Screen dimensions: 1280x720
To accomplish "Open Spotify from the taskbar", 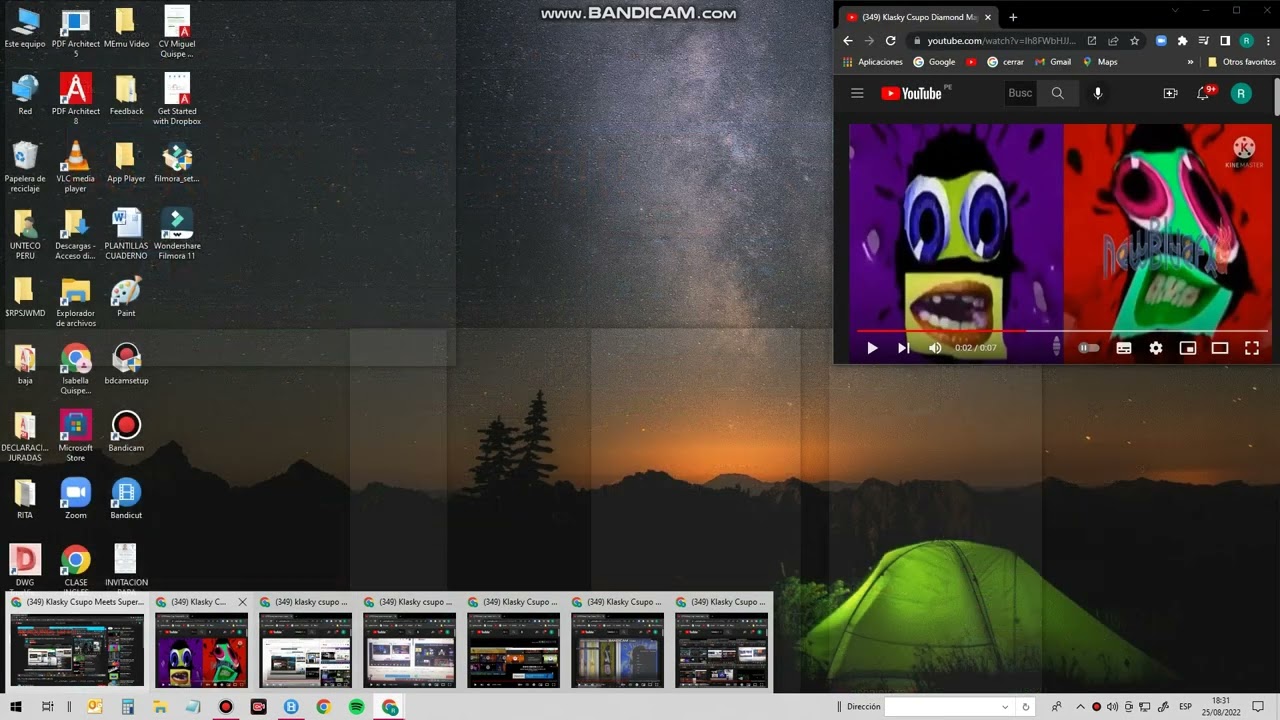I will (357, 707).
